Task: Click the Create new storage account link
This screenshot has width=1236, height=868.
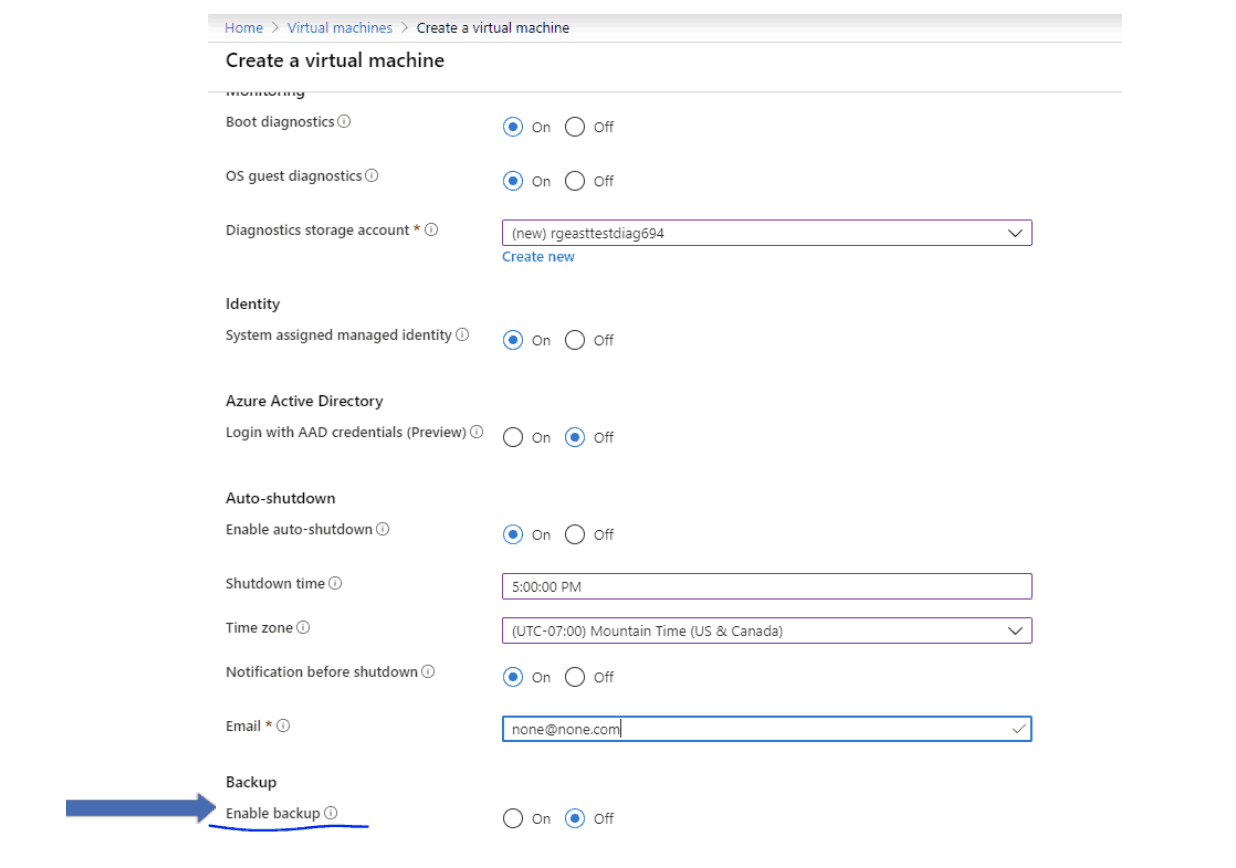Action: [538, 256]
